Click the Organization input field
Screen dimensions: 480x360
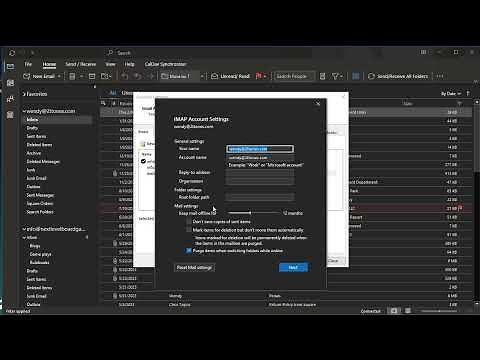260,181
